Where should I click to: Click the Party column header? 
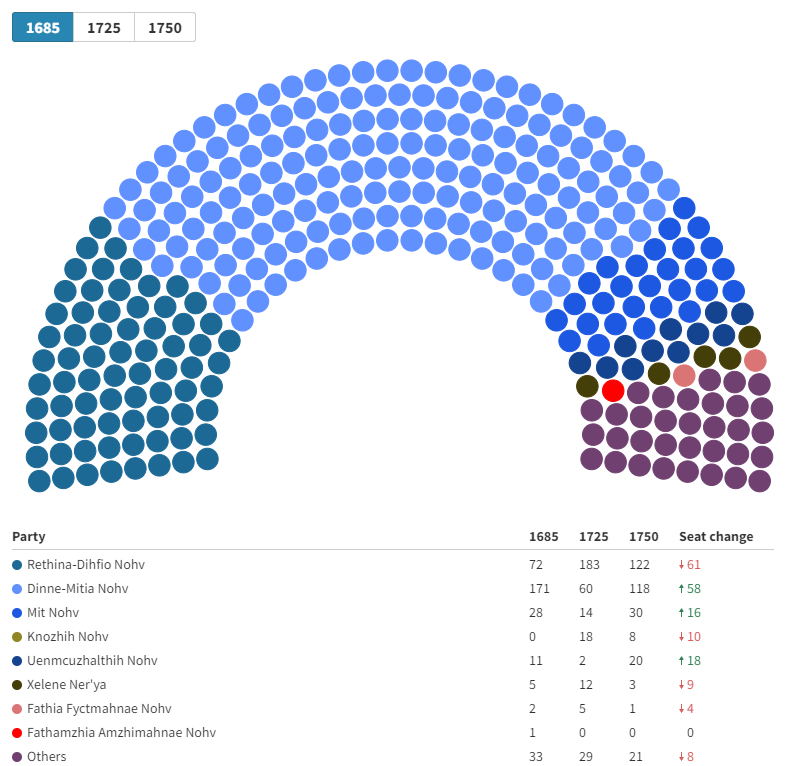pyautogui.click(x=29, y=537)
